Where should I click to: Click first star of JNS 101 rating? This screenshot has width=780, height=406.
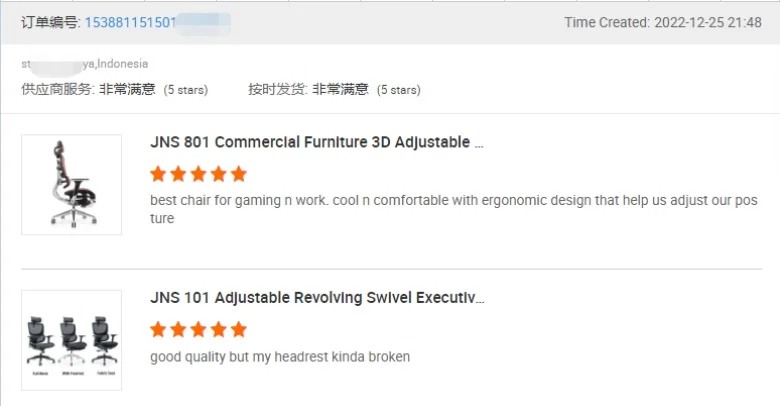[158, 330]
